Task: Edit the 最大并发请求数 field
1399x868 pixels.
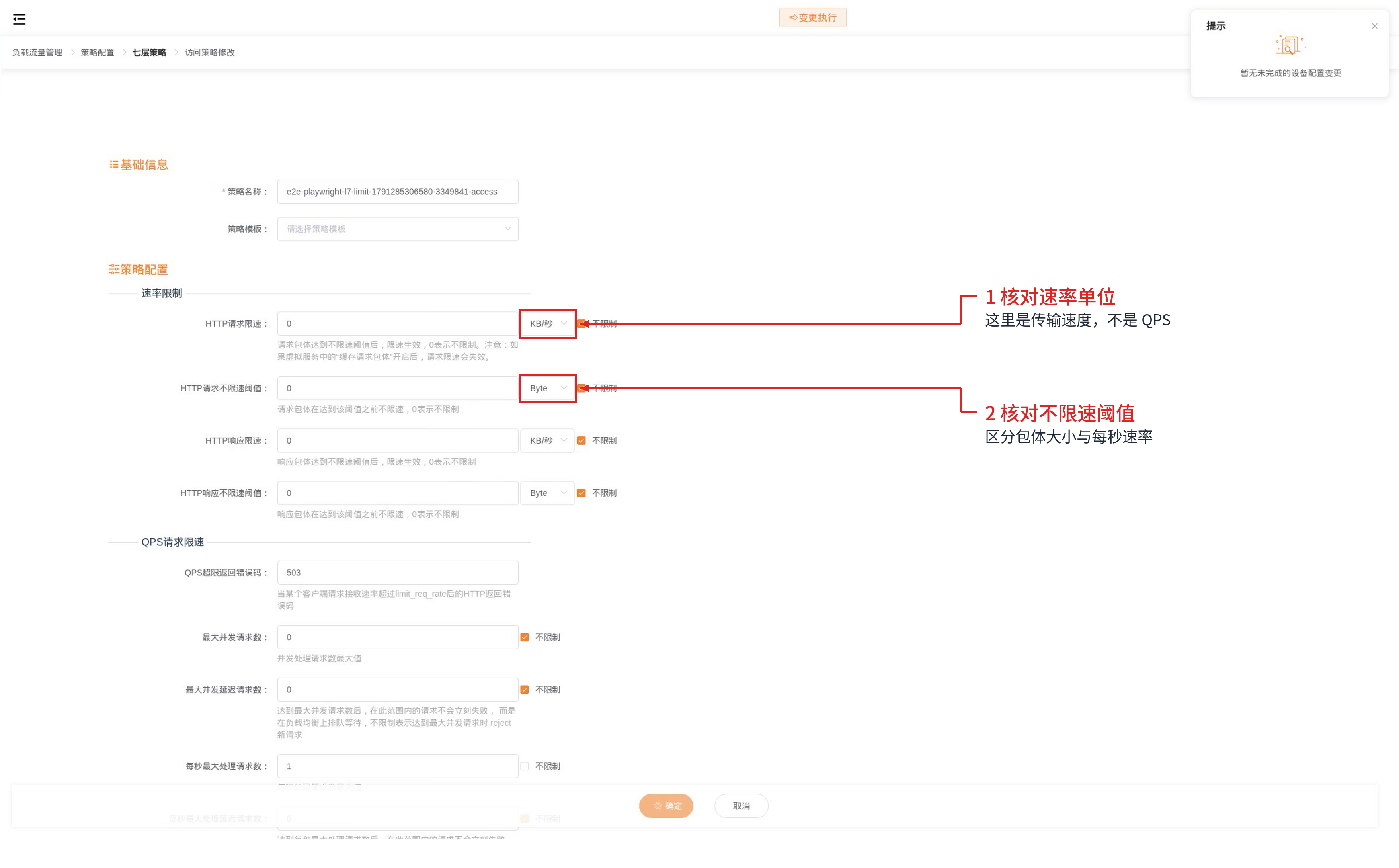Action: (398, 637)
